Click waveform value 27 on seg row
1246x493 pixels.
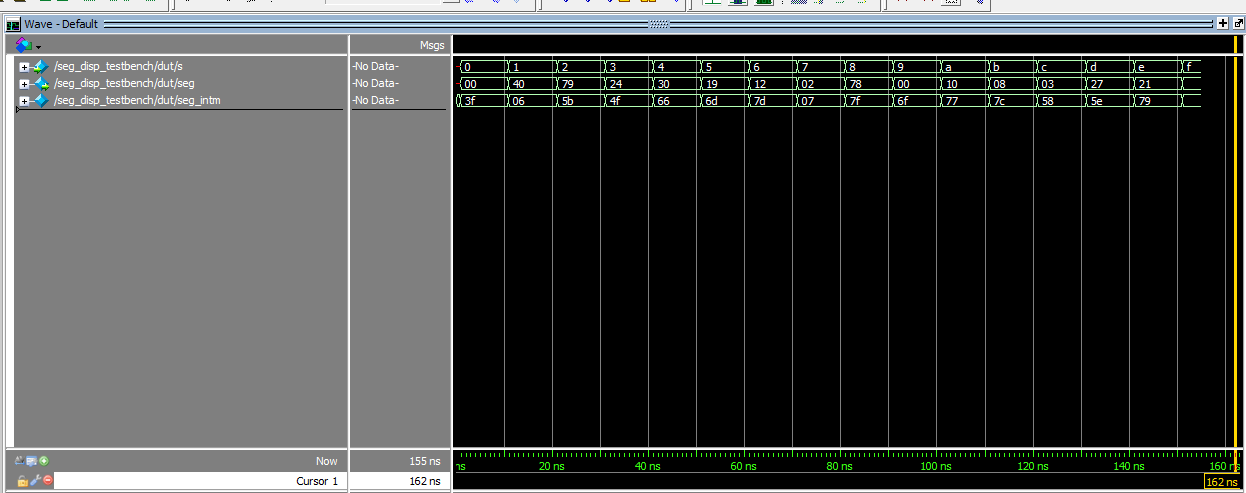click(x=1094, y=84)
